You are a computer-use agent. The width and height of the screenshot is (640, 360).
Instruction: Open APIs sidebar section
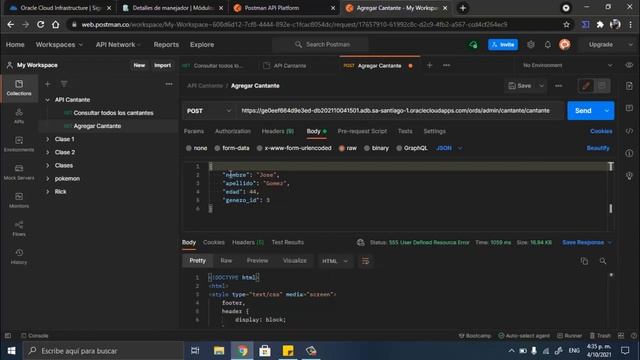click(19, 116)
